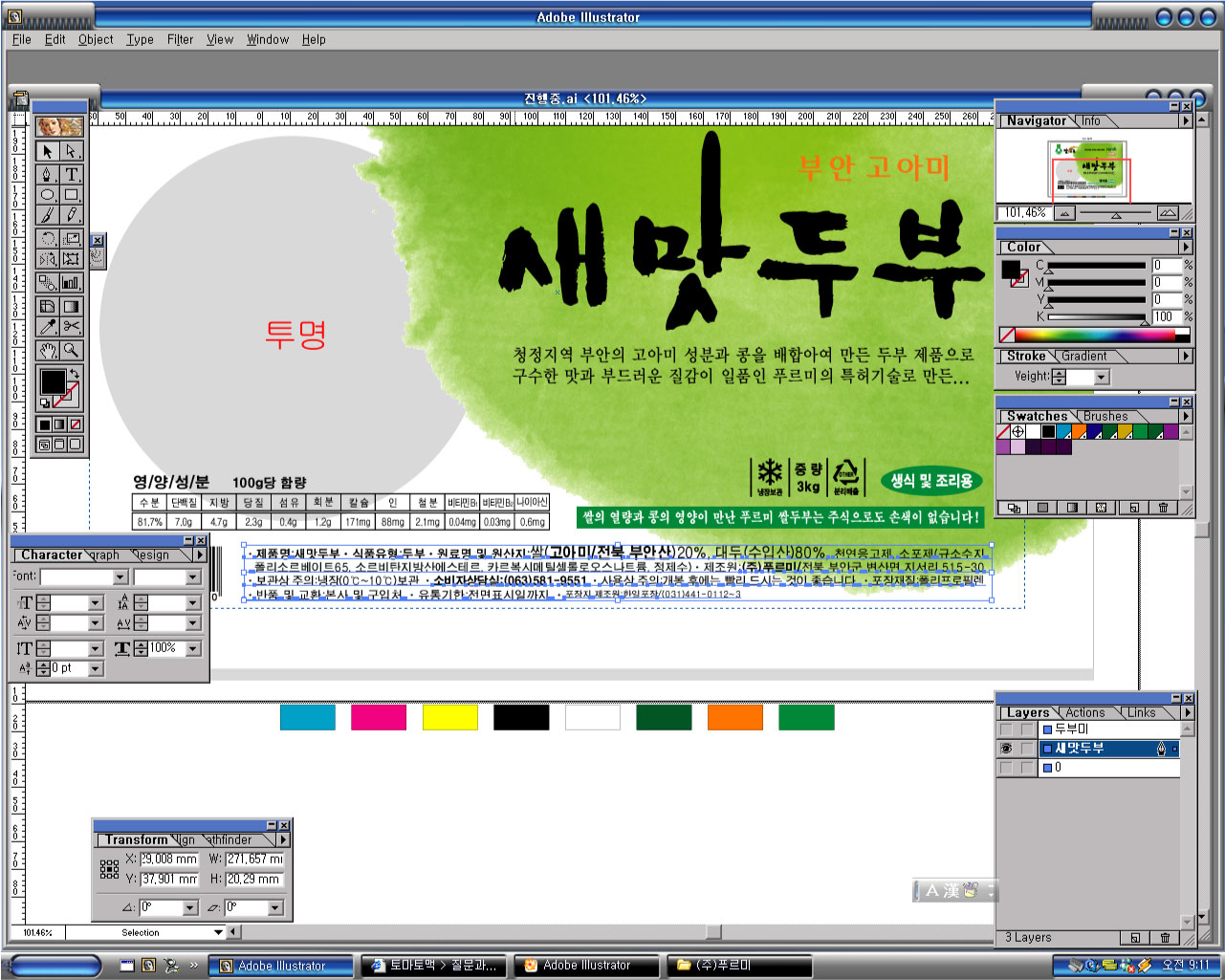Select the Pen tool in toolbox
This screenshot has width=1225, height=980.
tap(47, 174)
